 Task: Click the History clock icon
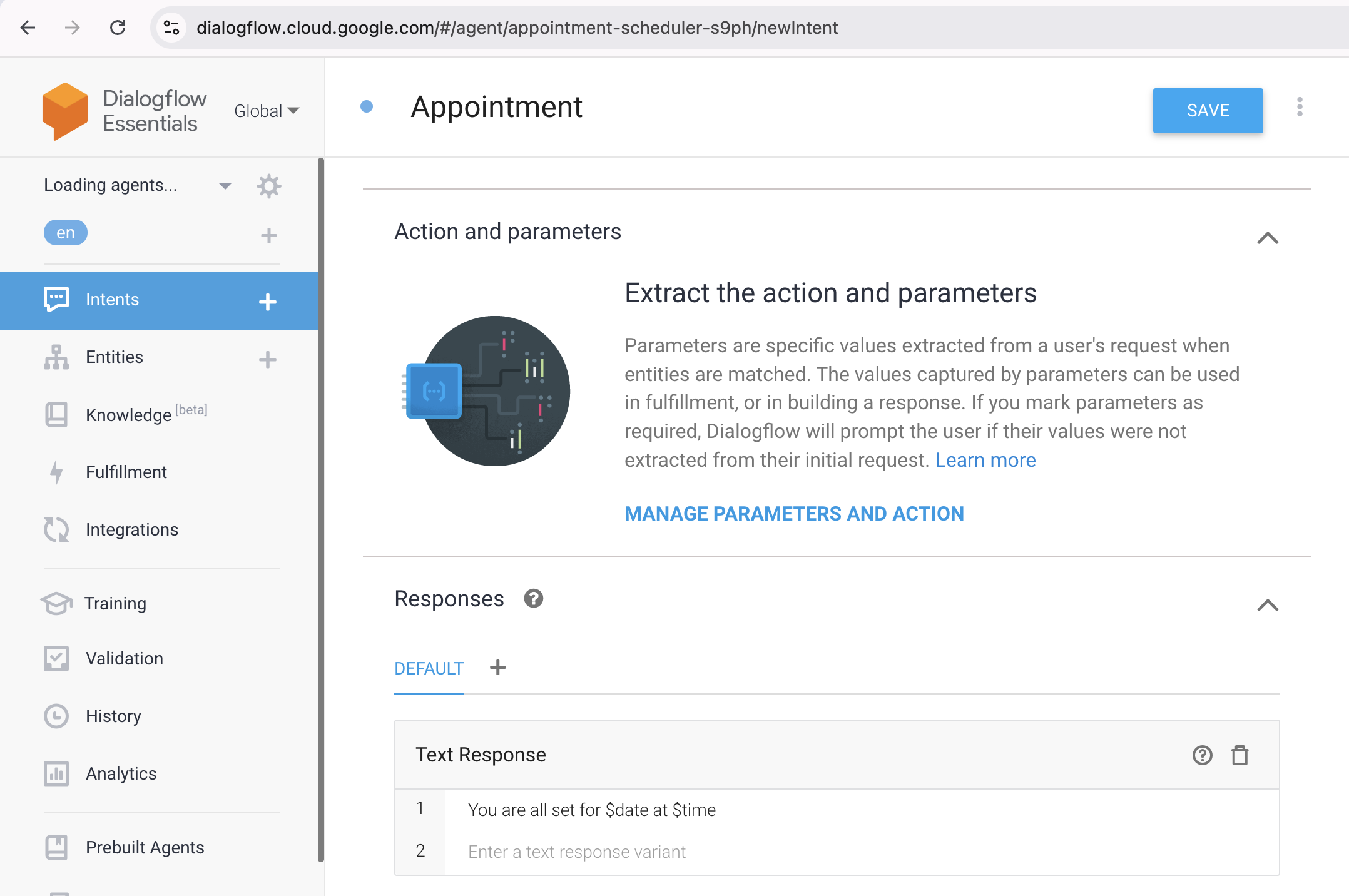click(55, 716)
